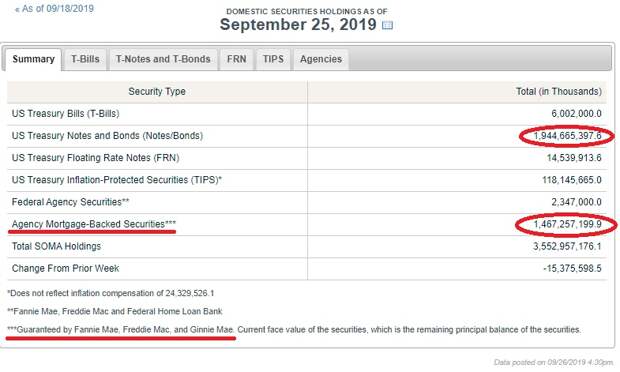Image resolution: width=620 pixels, height=372 pixels.
Task: Switch to the Agencies tab
Action: pyautogui.click(x=321, y=59)
